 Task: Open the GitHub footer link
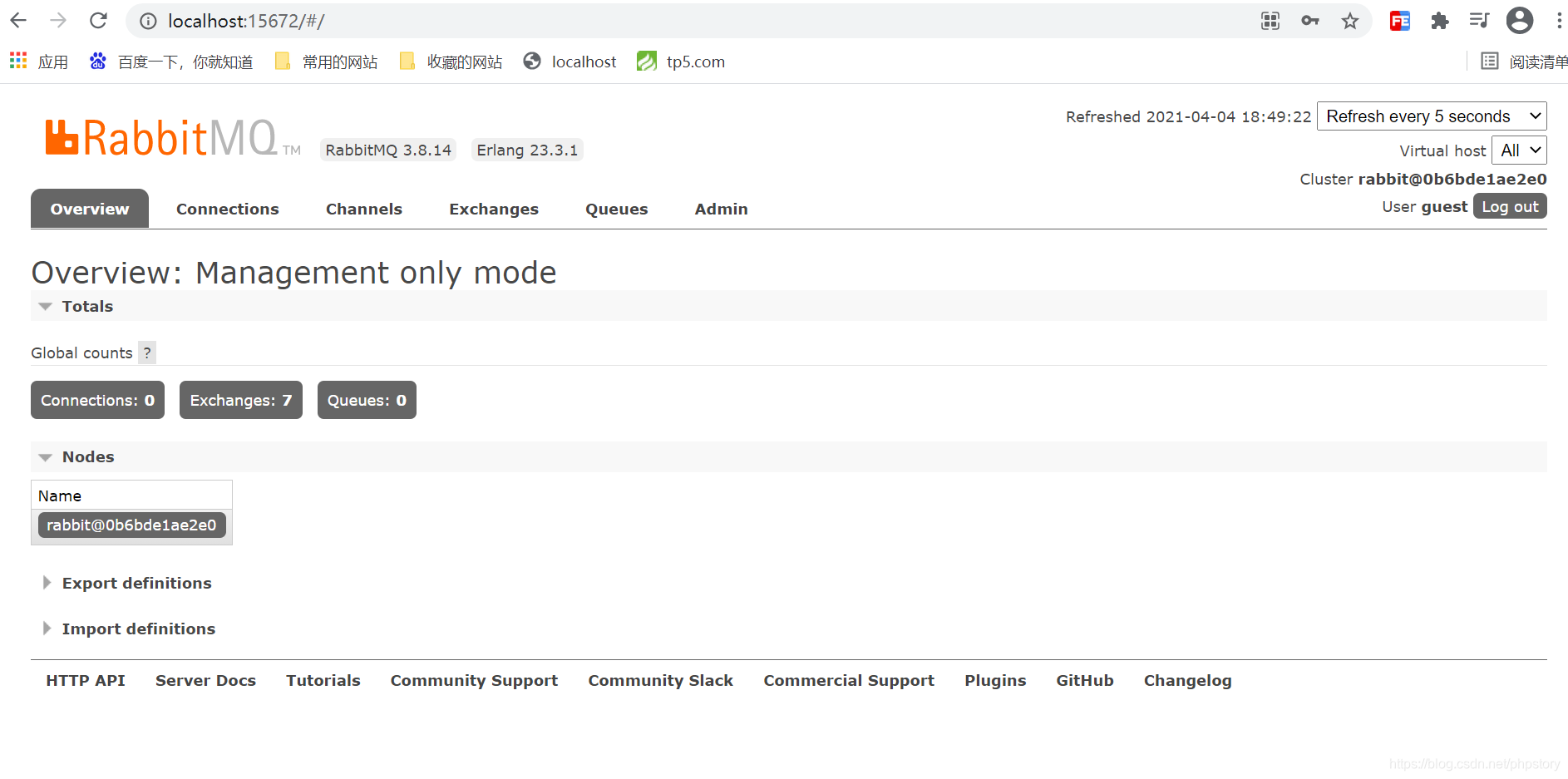pyautogui.click(x=1085, y=680)
